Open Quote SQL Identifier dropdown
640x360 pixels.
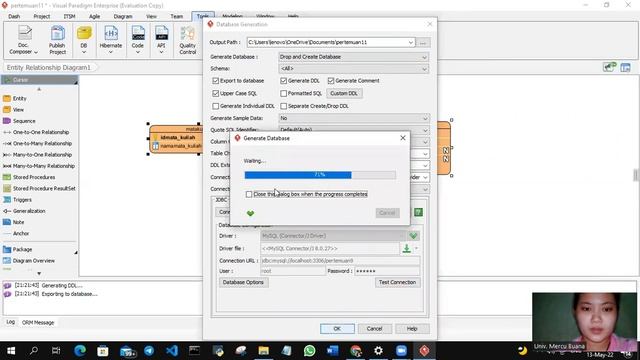424,130
